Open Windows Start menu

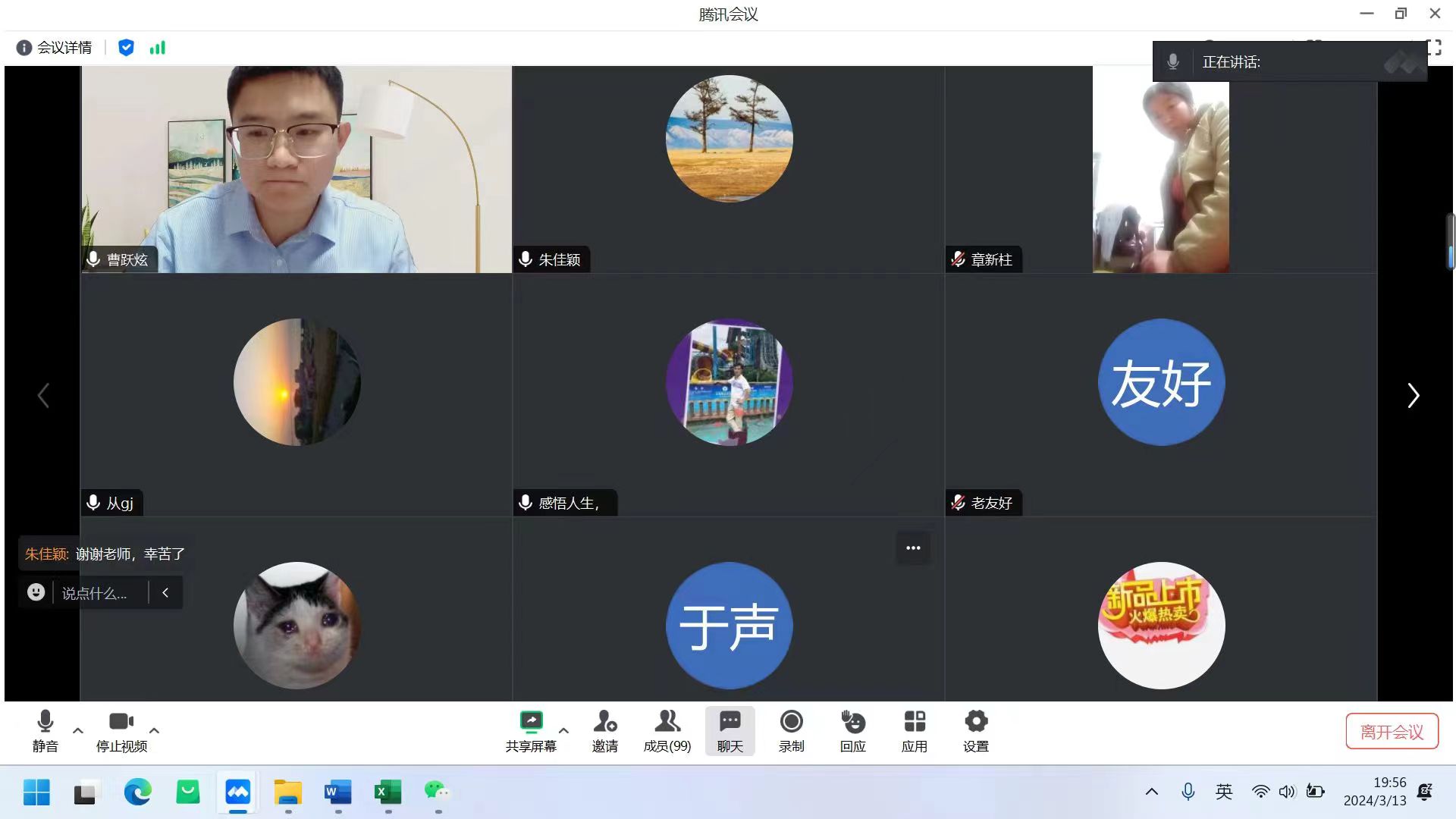pos(36,792)
